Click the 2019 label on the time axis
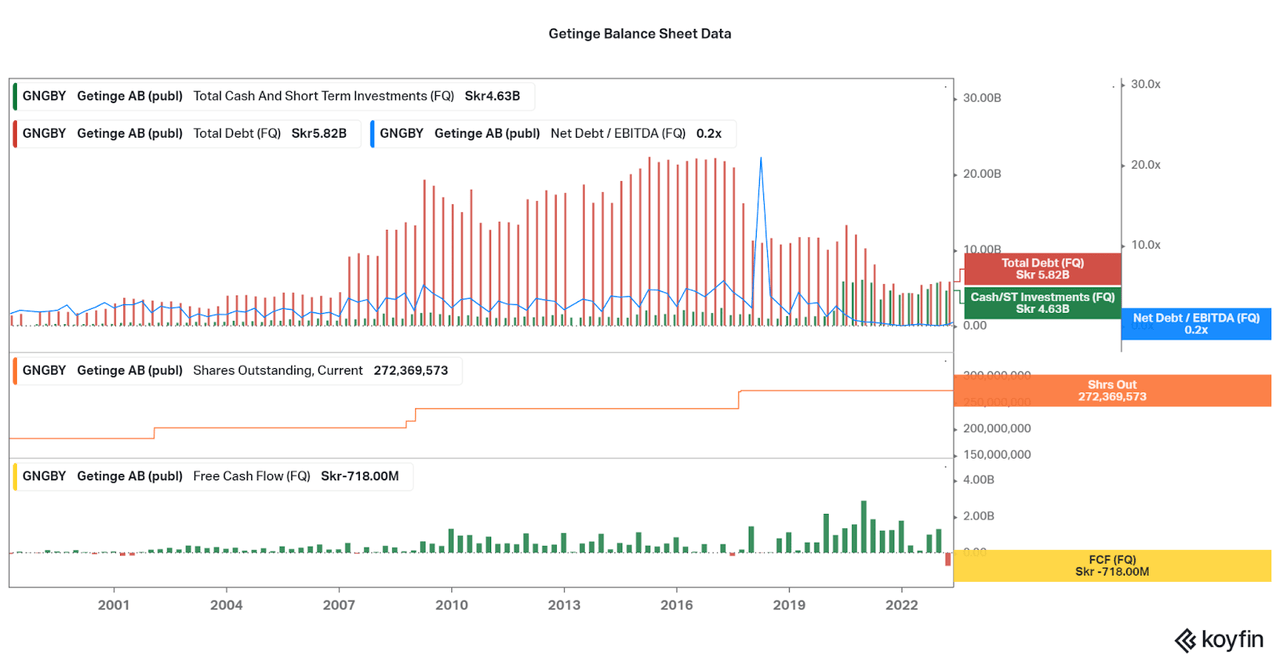Screen dimensions: 1280x662 (789, 605)
